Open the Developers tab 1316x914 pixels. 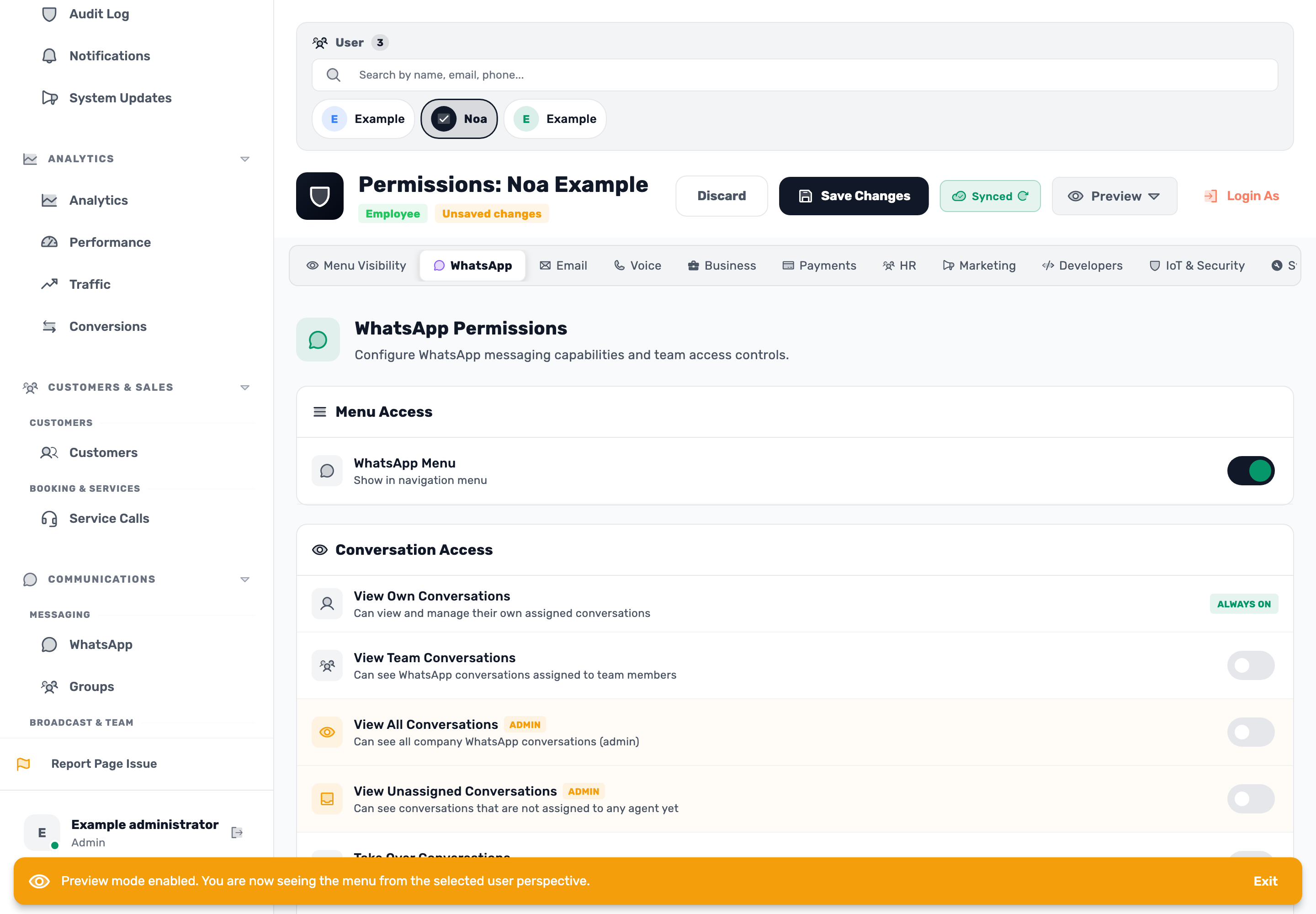[x=1082, y=266]
